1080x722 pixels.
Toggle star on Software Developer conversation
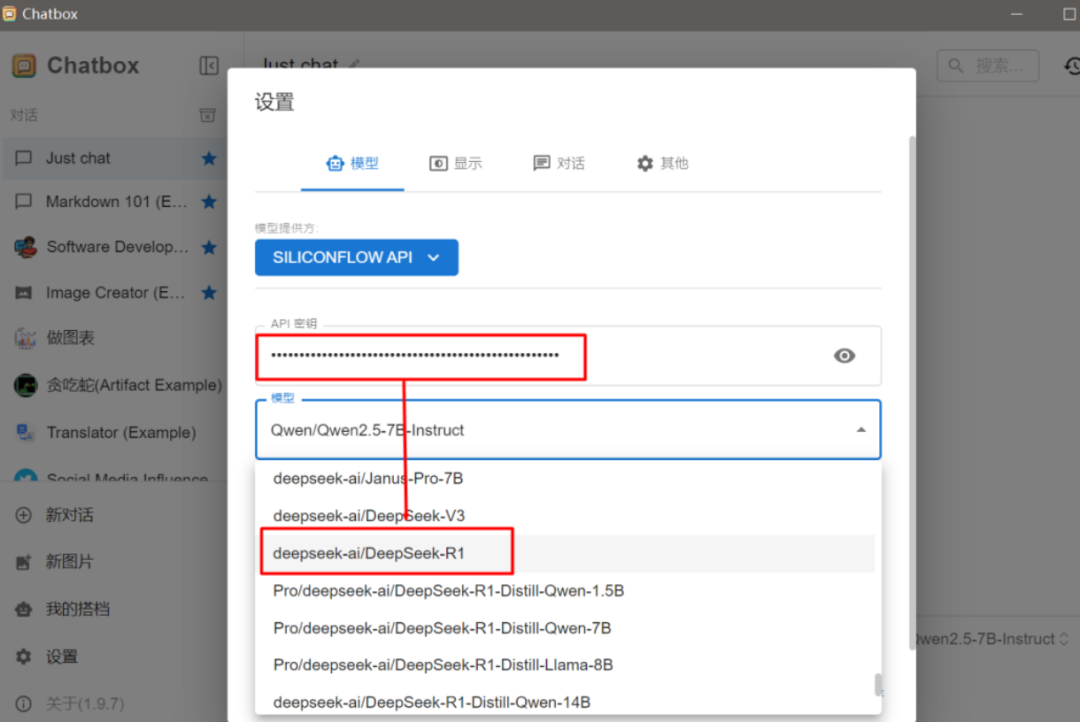pyautogui.click(x=209, y=247)
